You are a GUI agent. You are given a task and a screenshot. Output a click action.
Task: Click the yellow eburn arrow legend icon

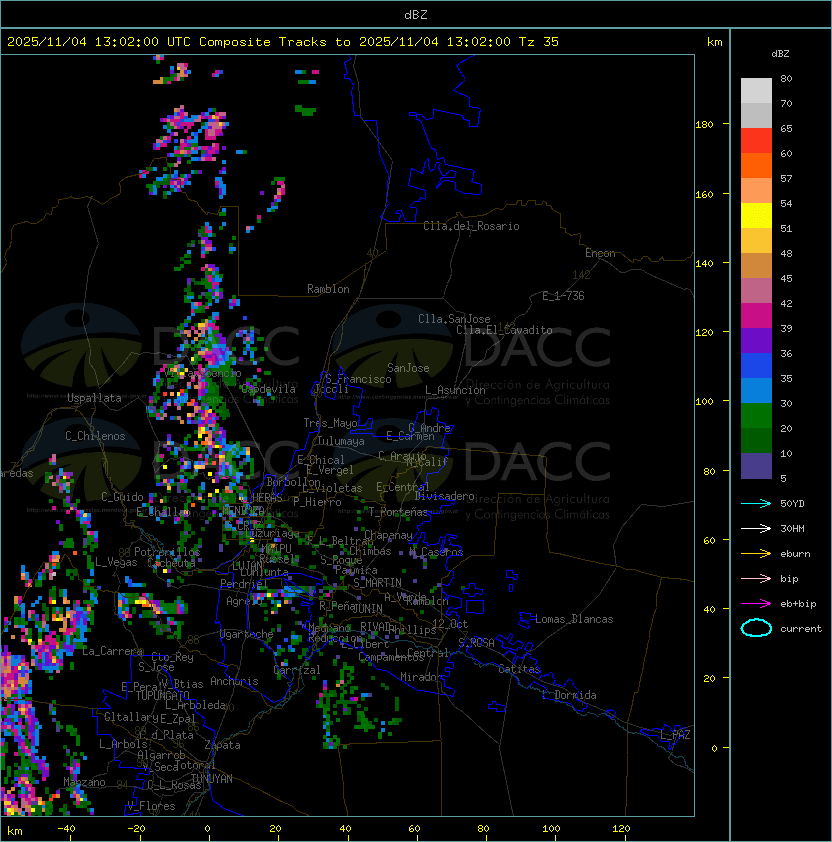coord(756,553)
